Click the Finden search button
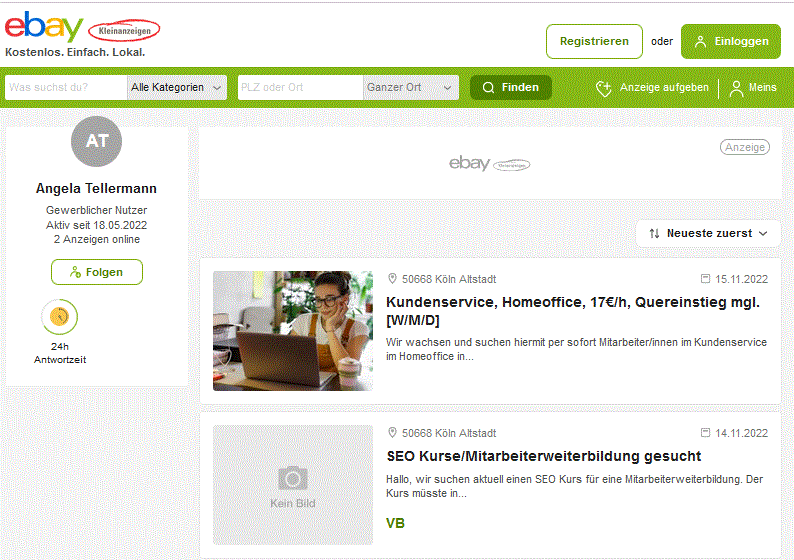 [x=510, y=87]
